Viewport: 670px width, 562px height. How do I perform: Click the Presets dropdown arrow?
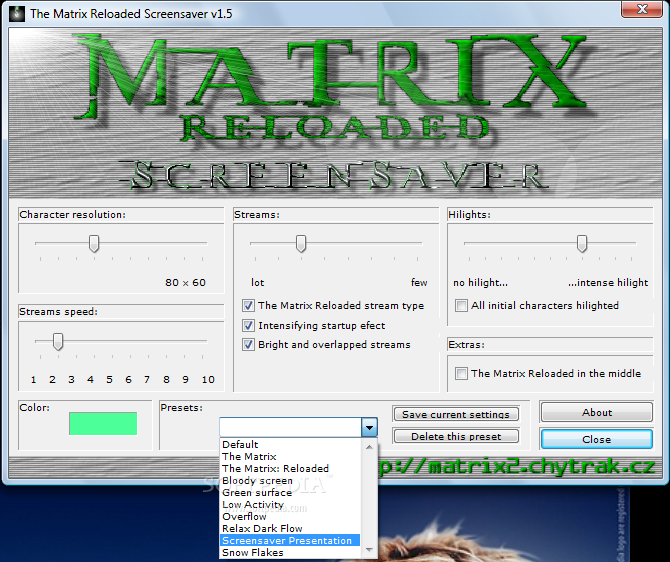click(x=369, y=427)
